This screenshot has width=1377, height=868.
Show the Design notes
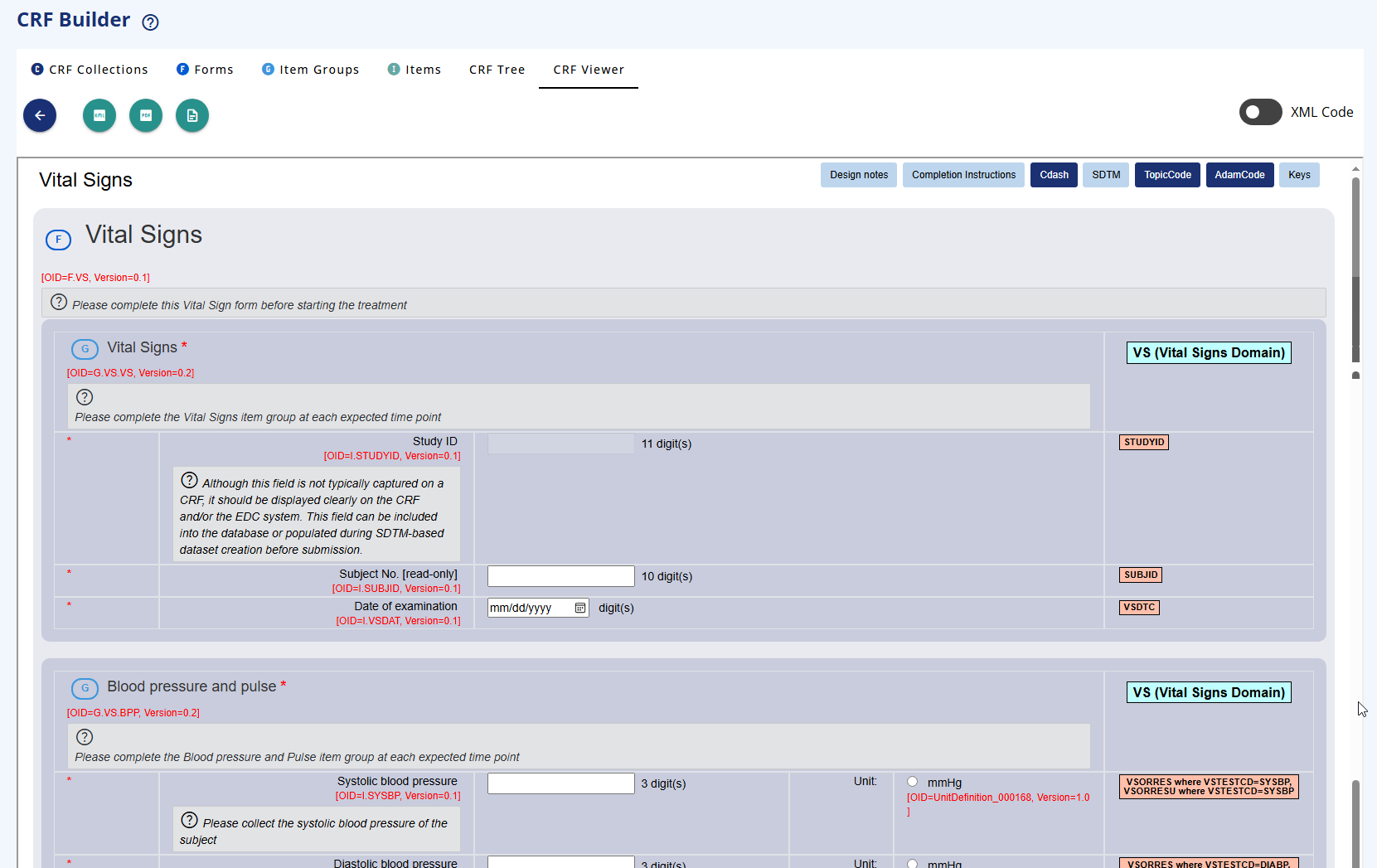(858, 174)
